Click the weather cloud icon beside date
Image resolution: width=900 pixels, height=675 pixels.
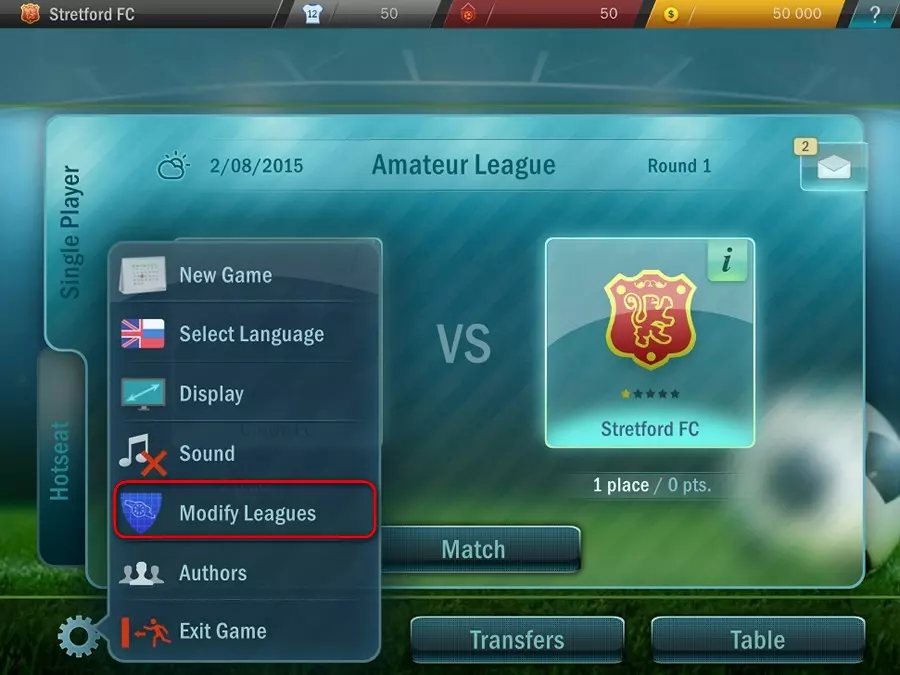coord(173,166)
